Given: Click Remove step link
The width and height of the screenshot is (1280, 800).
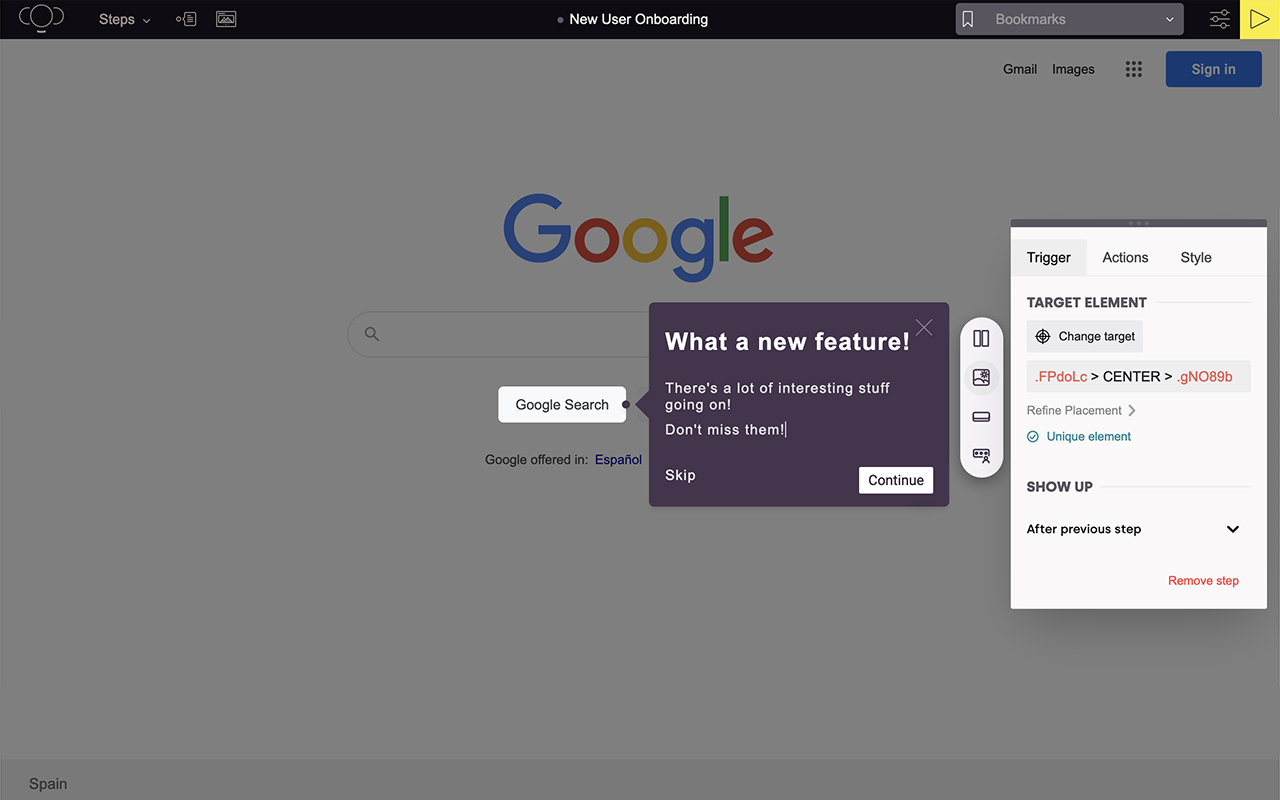Looking at the screenshot, I should (1203, 580).
